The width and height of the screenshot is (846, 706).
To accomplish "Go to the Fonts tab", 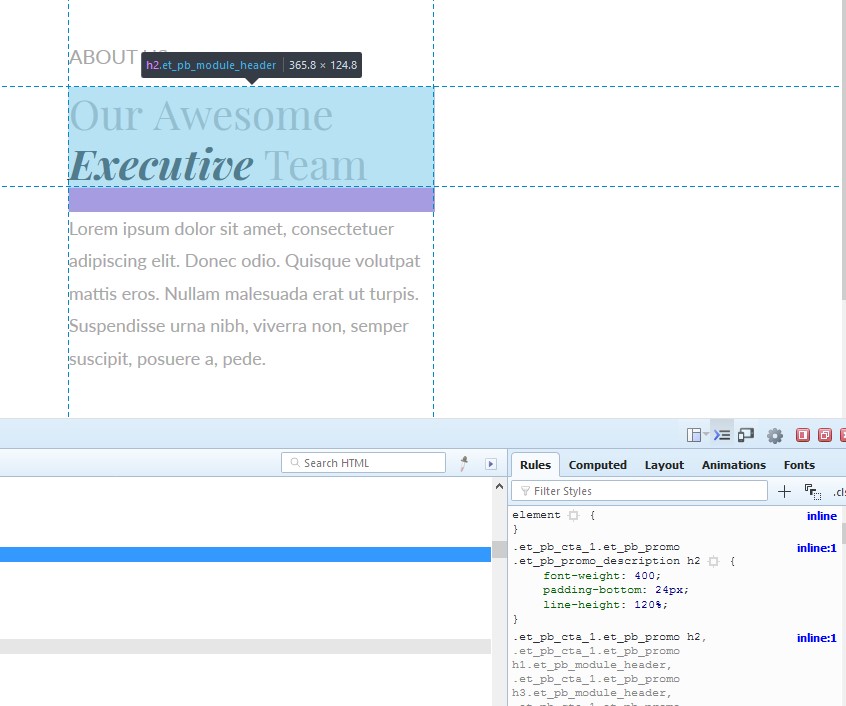I will [x=799, y=465].
